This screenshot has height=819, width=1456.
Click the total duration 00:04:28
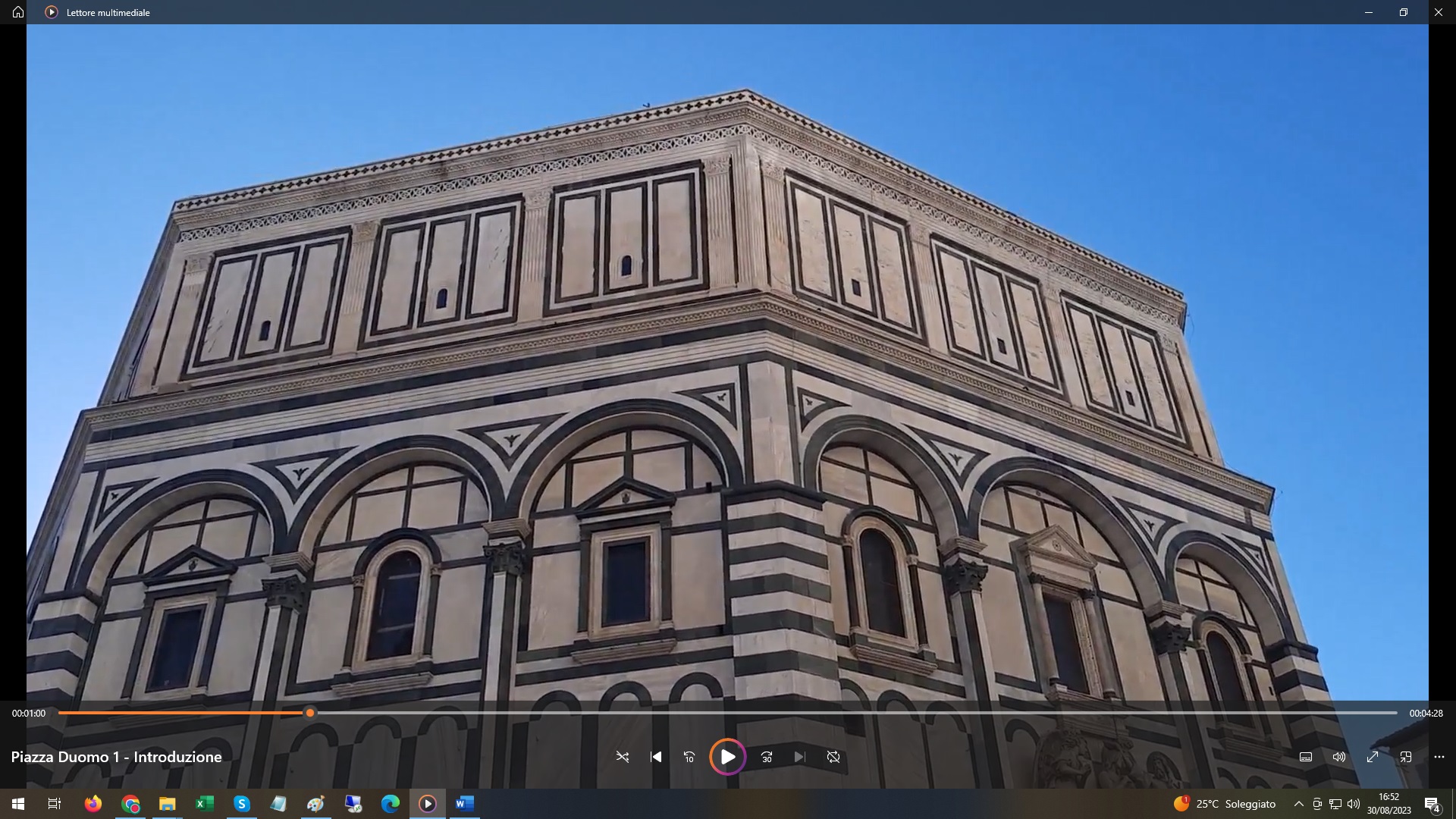[1426, 714]
